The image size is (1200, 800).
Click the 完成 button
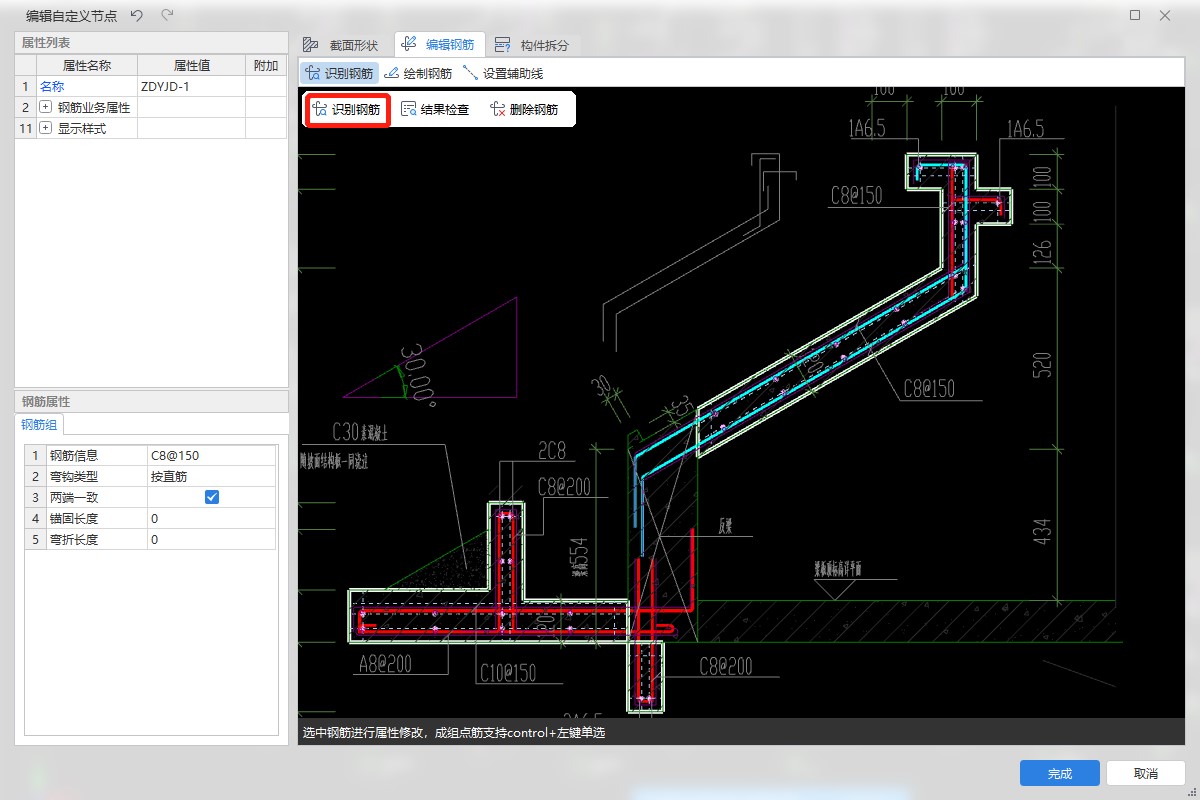(1059, 773)
